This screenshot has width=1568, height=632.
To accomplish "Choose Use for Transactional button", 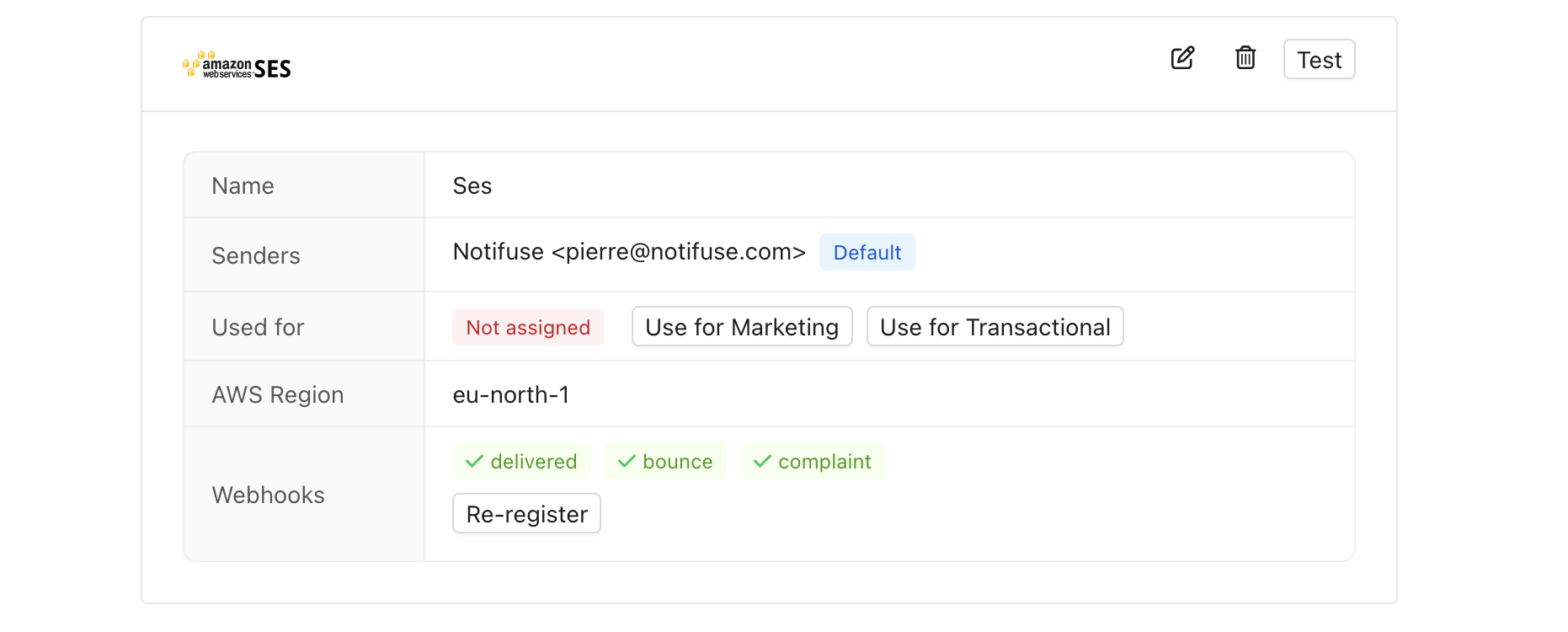I will [995, 326].
